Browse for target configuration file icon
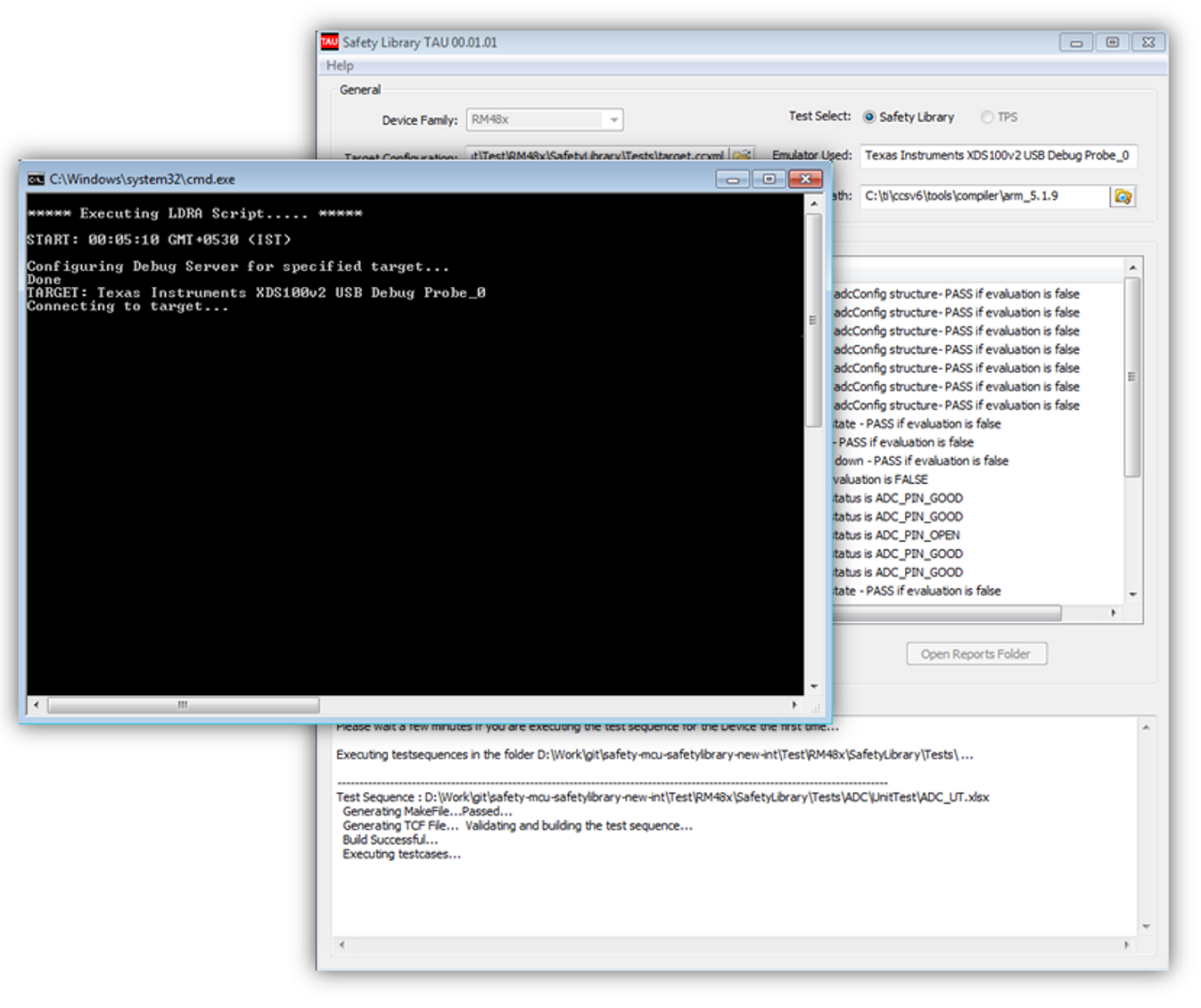 [742, 155]
